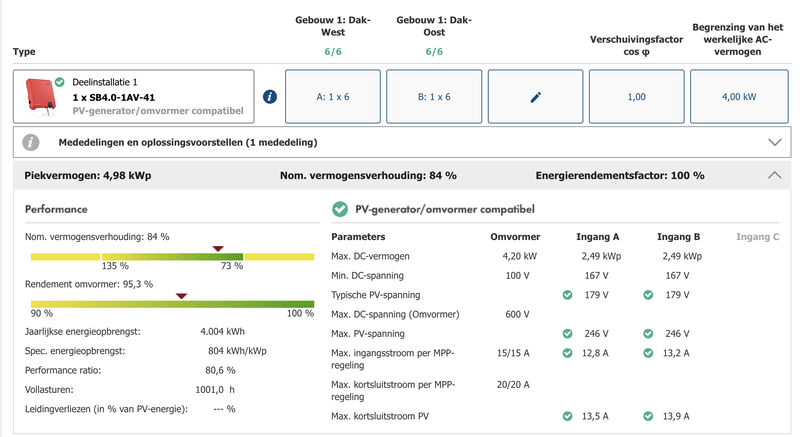The height and width of the screenshot is (437, 800).
Task: Click the Ingang A column header
Action: (x=597, y=237)
